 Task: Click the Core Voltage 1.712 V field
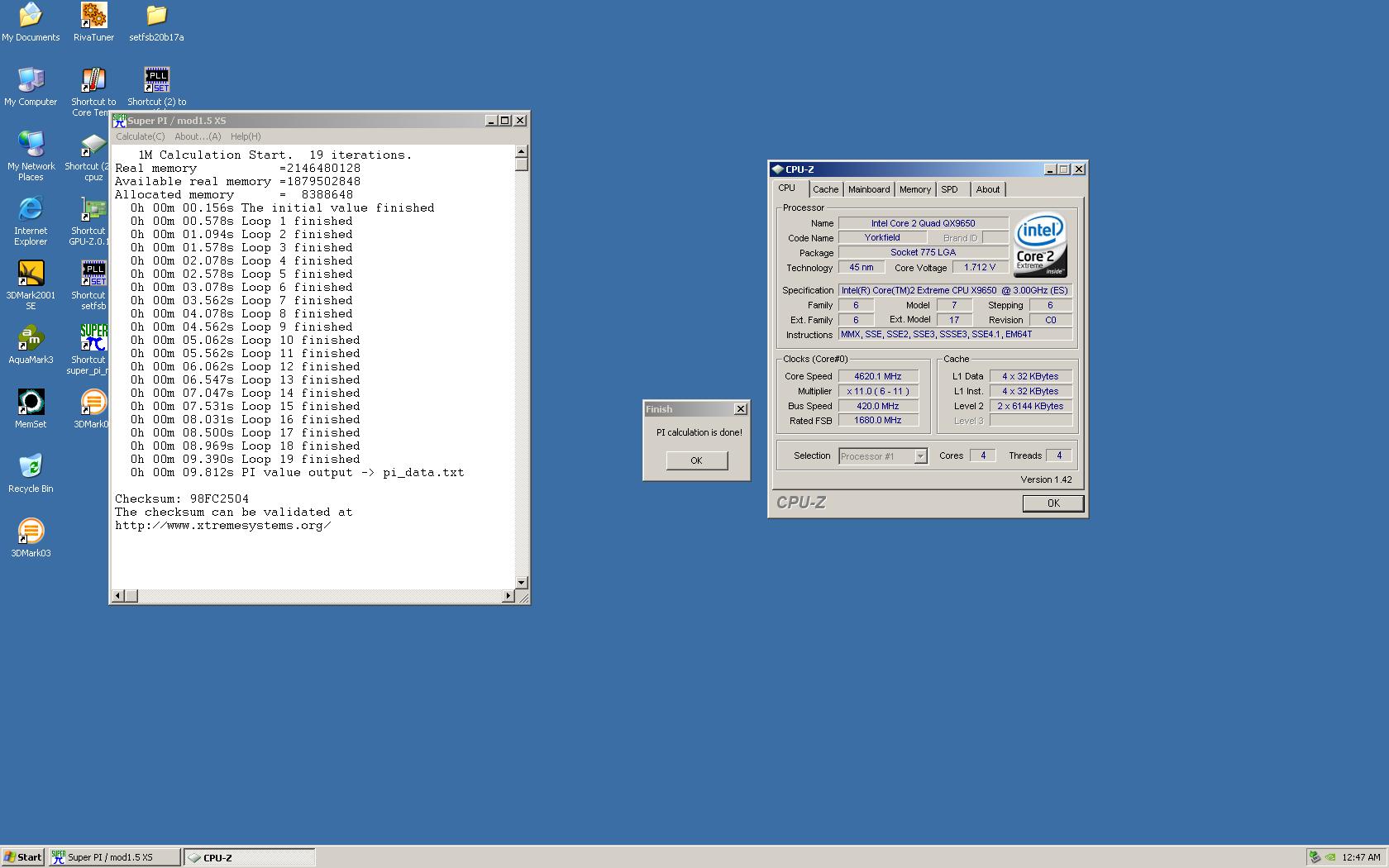(980, 267)
